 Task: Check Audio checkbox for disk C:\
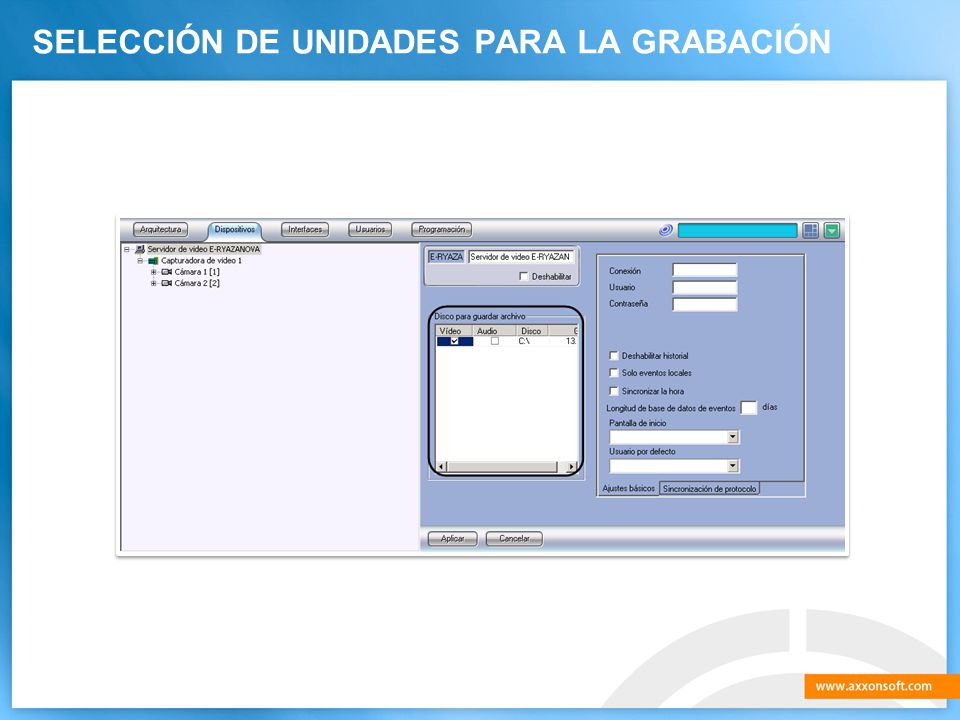point(495,341)
